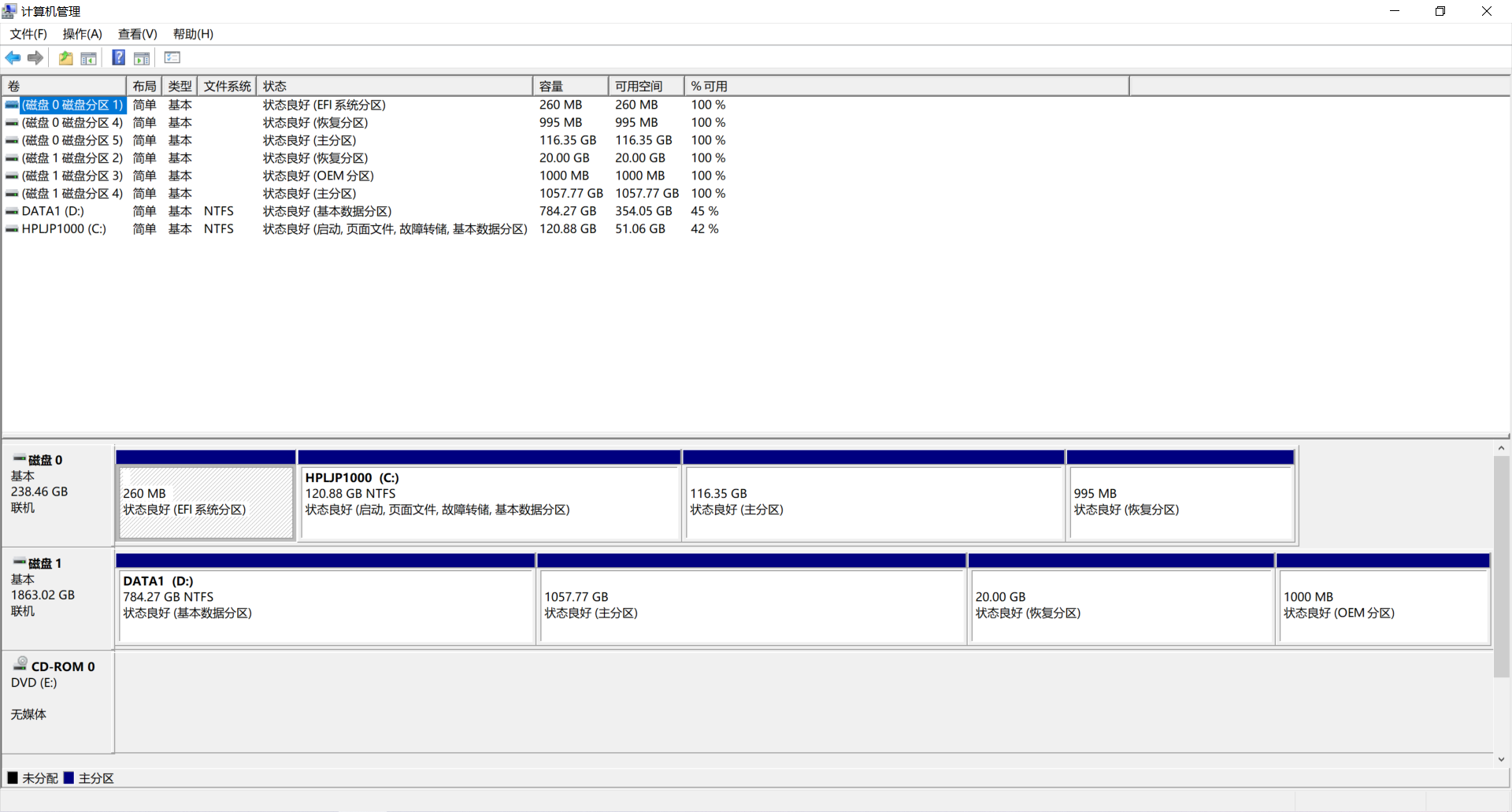Toggle the Show/Hide Console Tree icon

coord(89,57)
